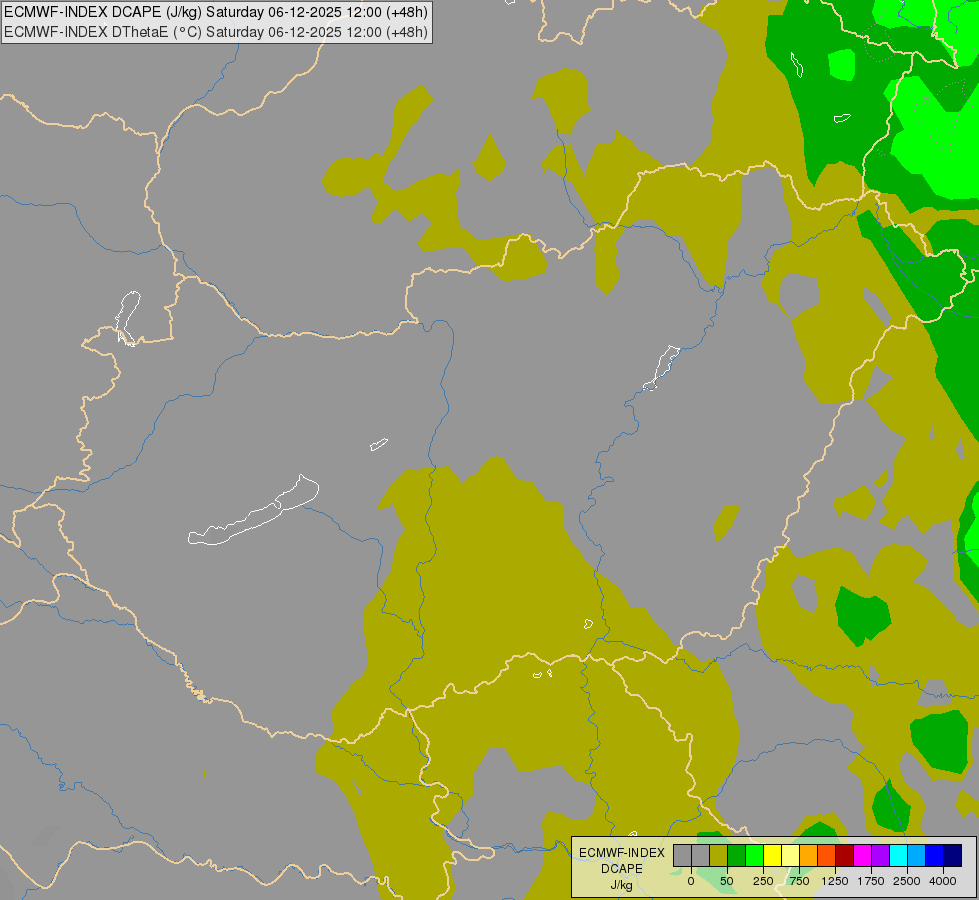Screen dimensions: 979x900
Task: Click ECMWF-INDEX text inside the legend box
Action: point(622,853)
